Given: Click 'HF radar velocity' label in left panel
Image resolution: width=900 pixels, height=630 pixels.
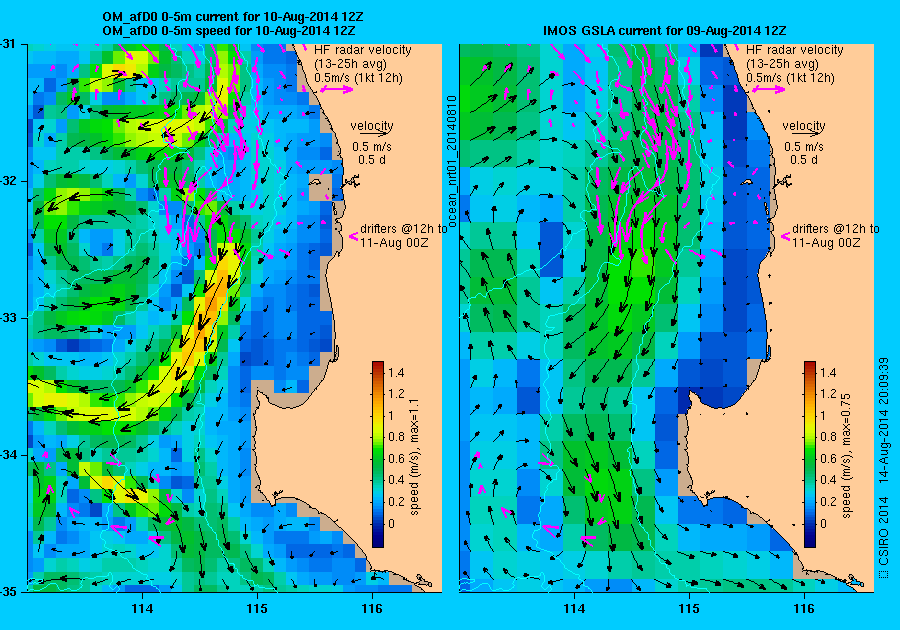Looking at the screenshot, I should [363, 50].
